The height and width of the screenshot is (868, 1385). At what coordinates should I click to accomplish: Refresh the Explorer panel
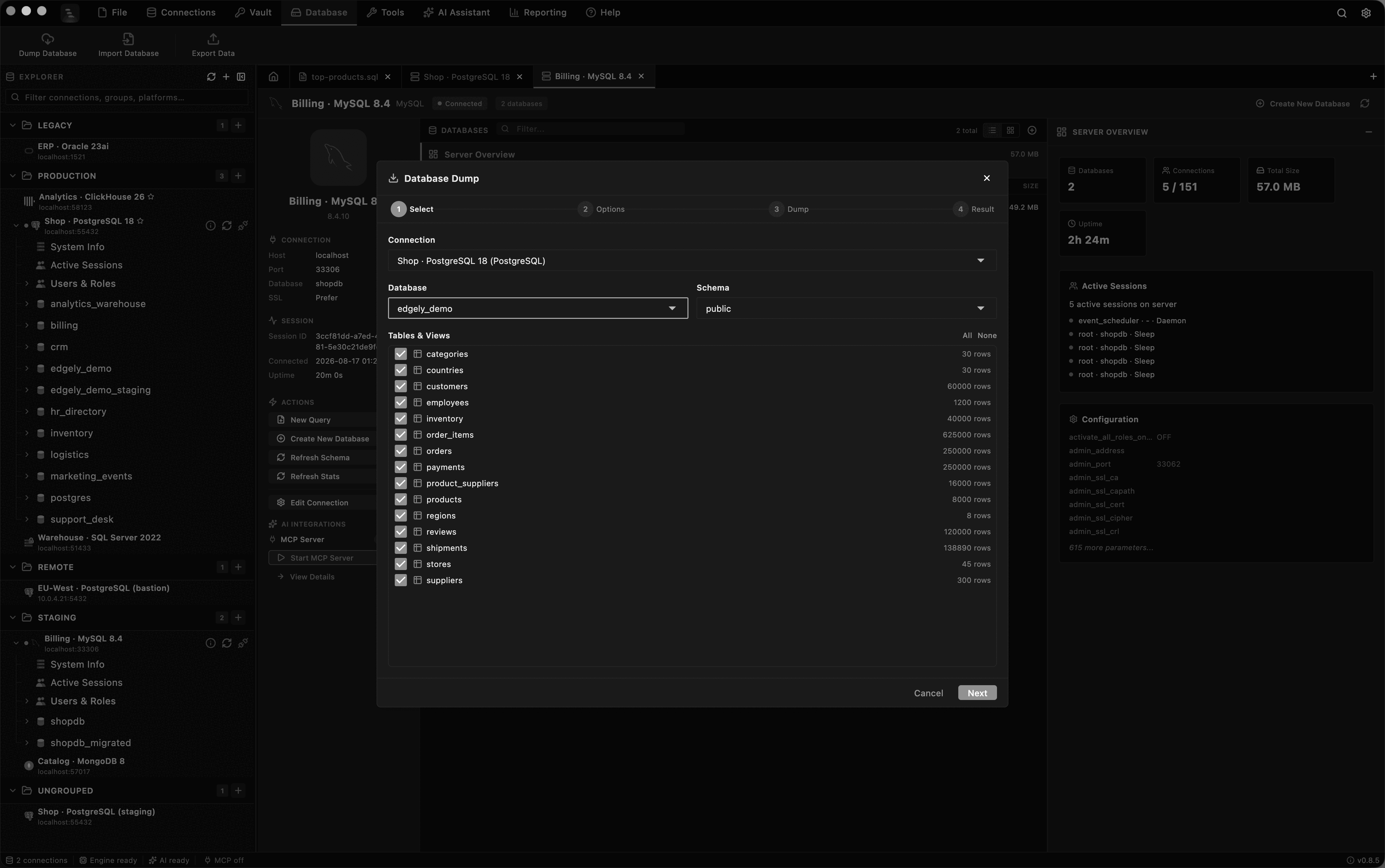(x=211, y=77)
